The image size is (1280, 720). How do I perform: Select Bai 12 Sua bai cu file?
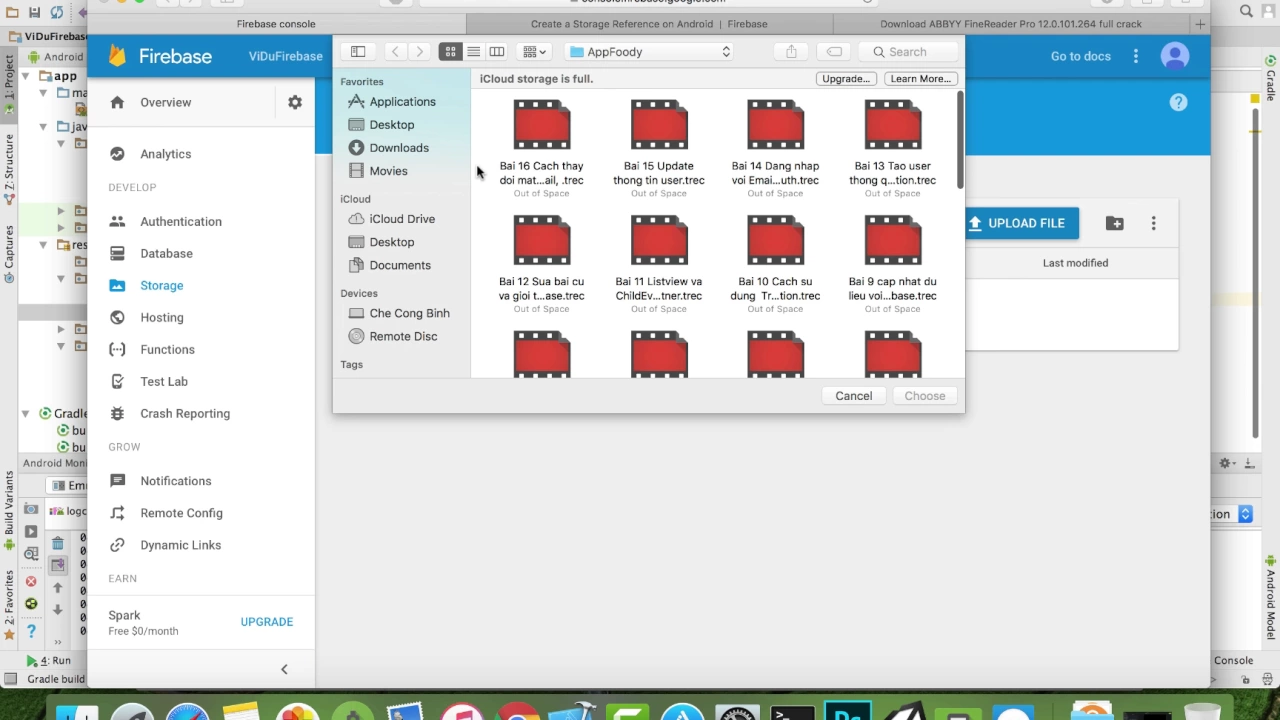point(541,263)
